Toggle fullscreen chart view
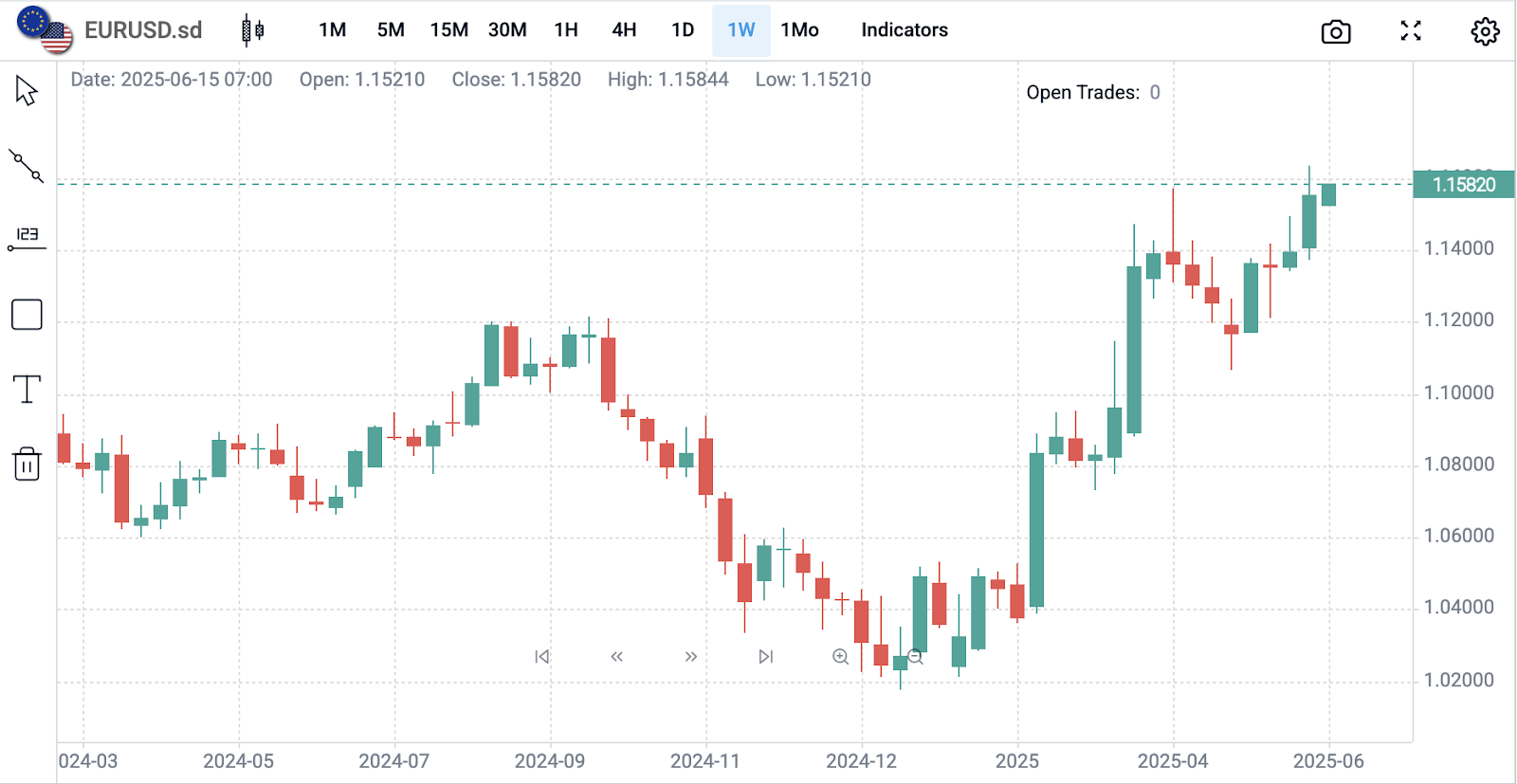The width and height of the screenshot is (1517, 784). pos(1411,30)
